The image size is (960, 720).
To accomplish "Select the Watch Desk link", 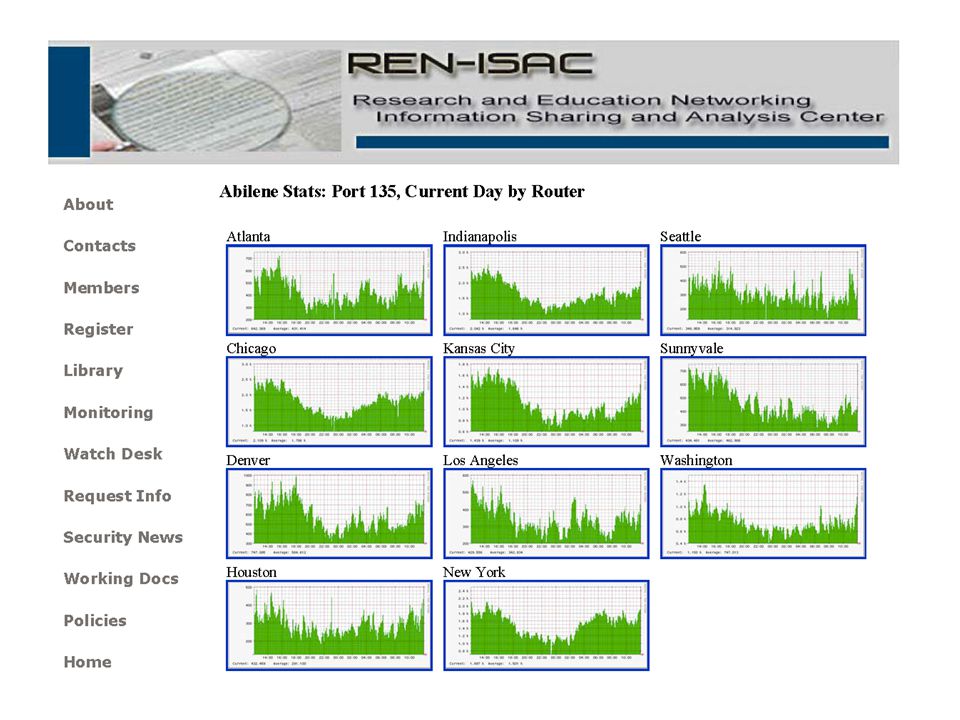I will tap(113, 454).
